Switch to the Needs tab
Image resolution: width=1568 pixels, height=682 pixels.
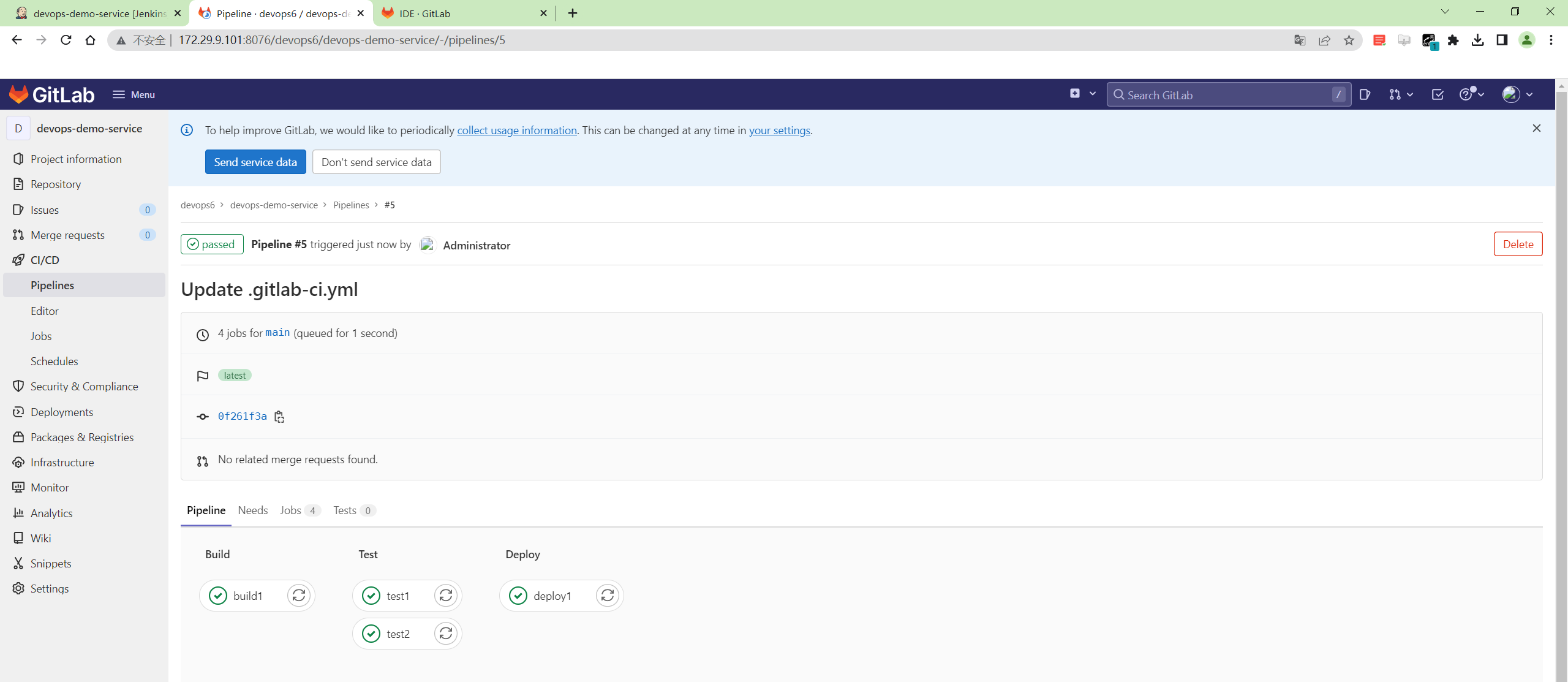[x=252, y=510]
